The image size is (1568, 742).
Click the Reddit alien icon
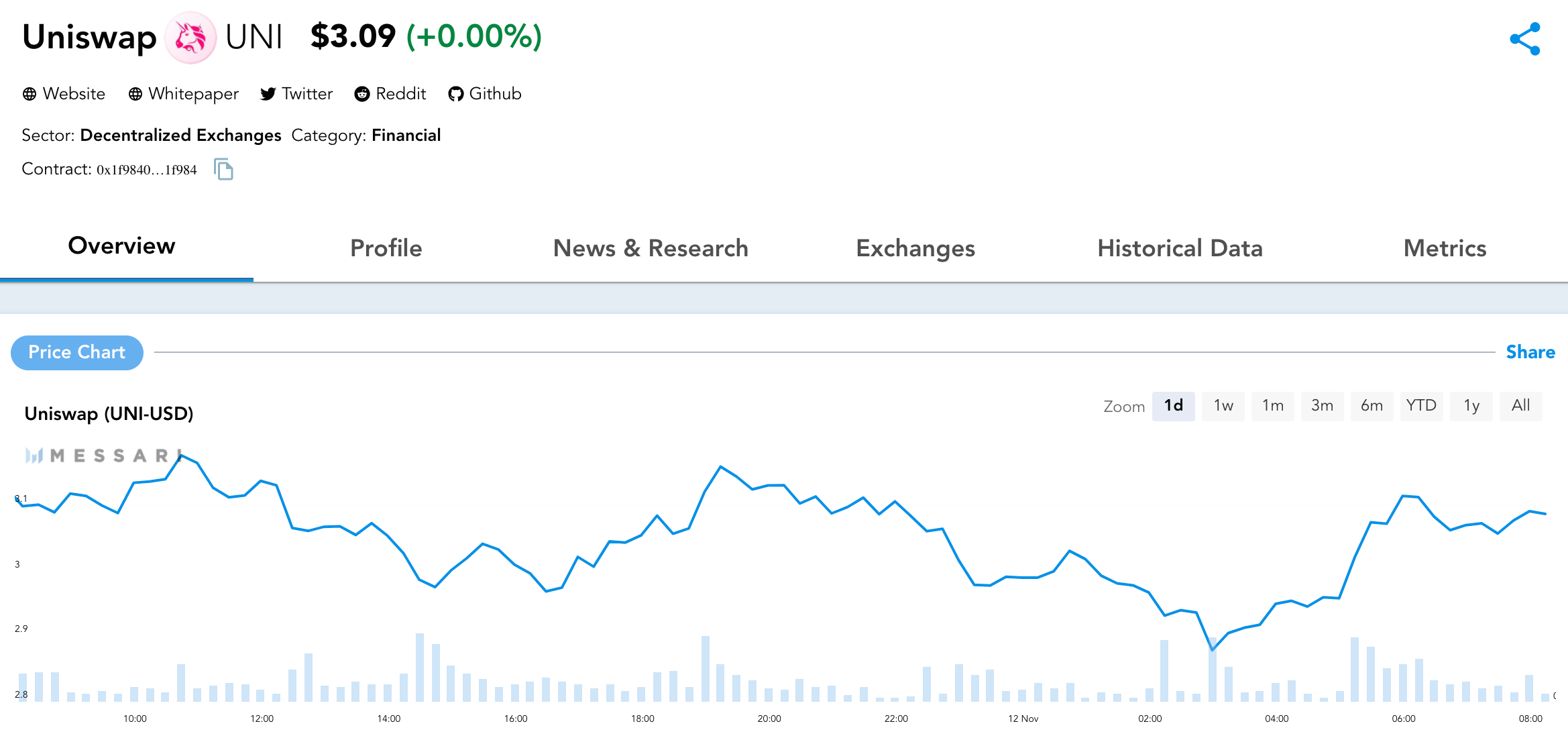(x=362, y=94)
